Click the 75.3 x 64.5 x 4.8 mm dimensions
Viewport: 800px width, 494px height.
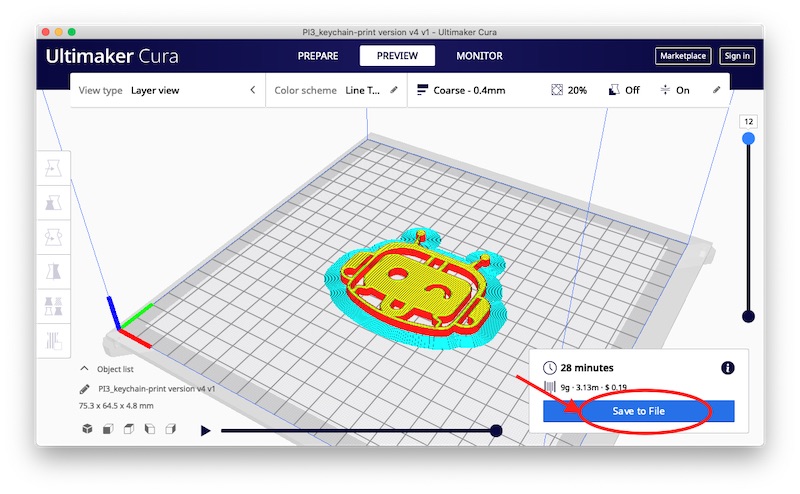pos(116,406)
